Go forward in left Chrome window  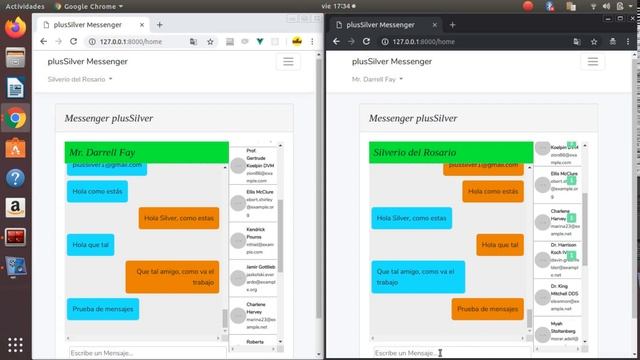coord(59,42)
